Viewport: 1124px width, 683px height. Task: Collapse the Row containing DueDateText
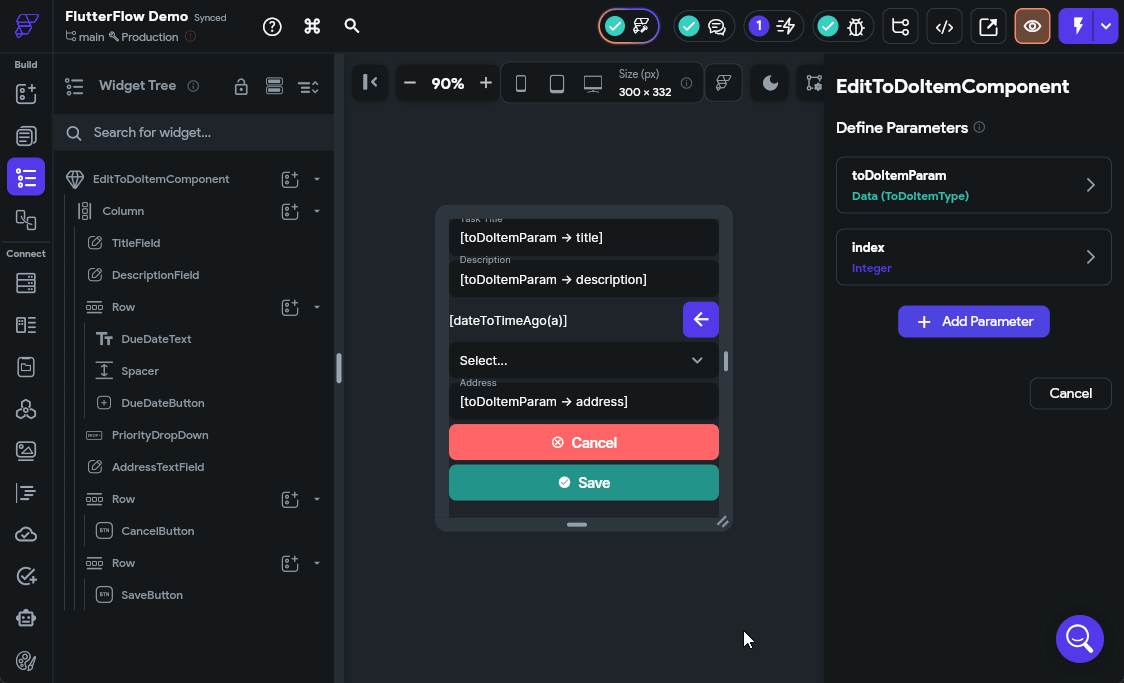click(317, 307)
